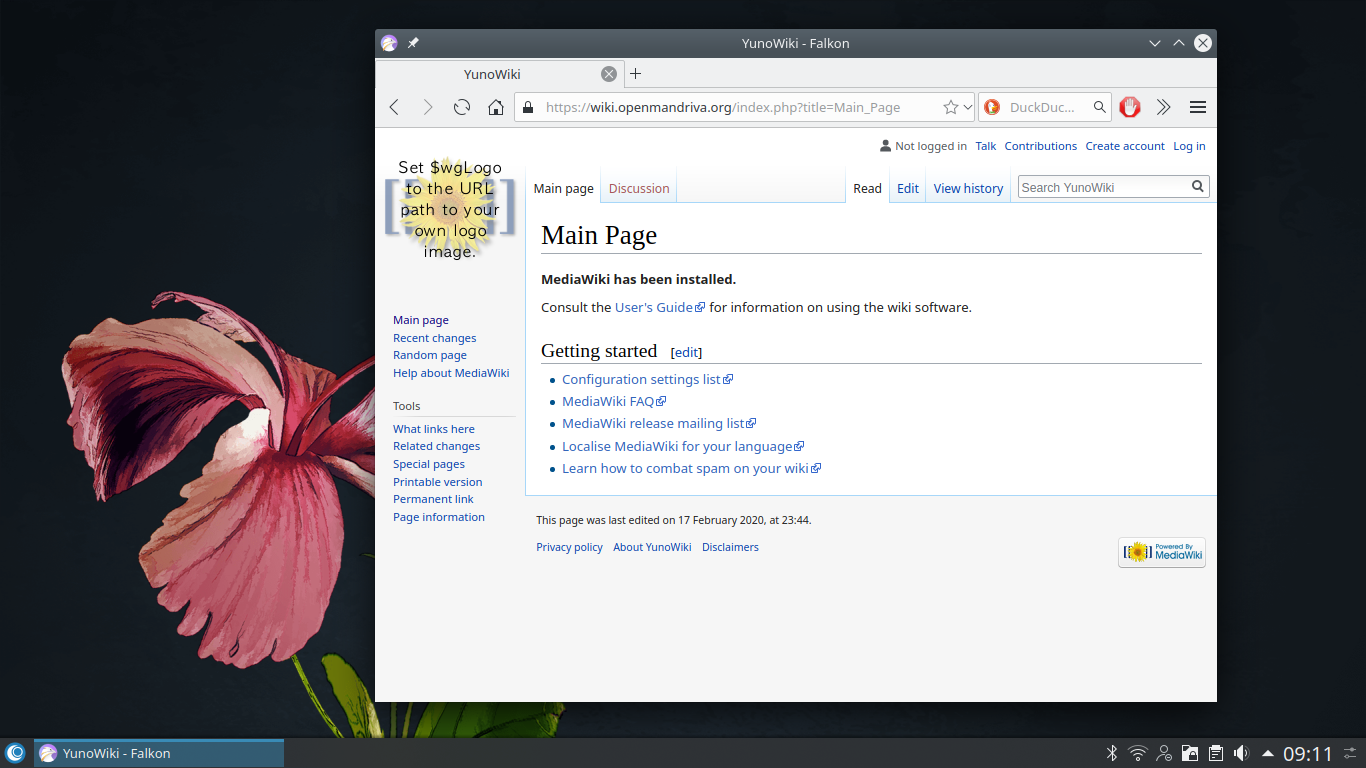Image resolution: width=1366 pixels, height=768 pixels.
Task: Open the AdBlock stop-hand icon
Action: coord(1130,107)
